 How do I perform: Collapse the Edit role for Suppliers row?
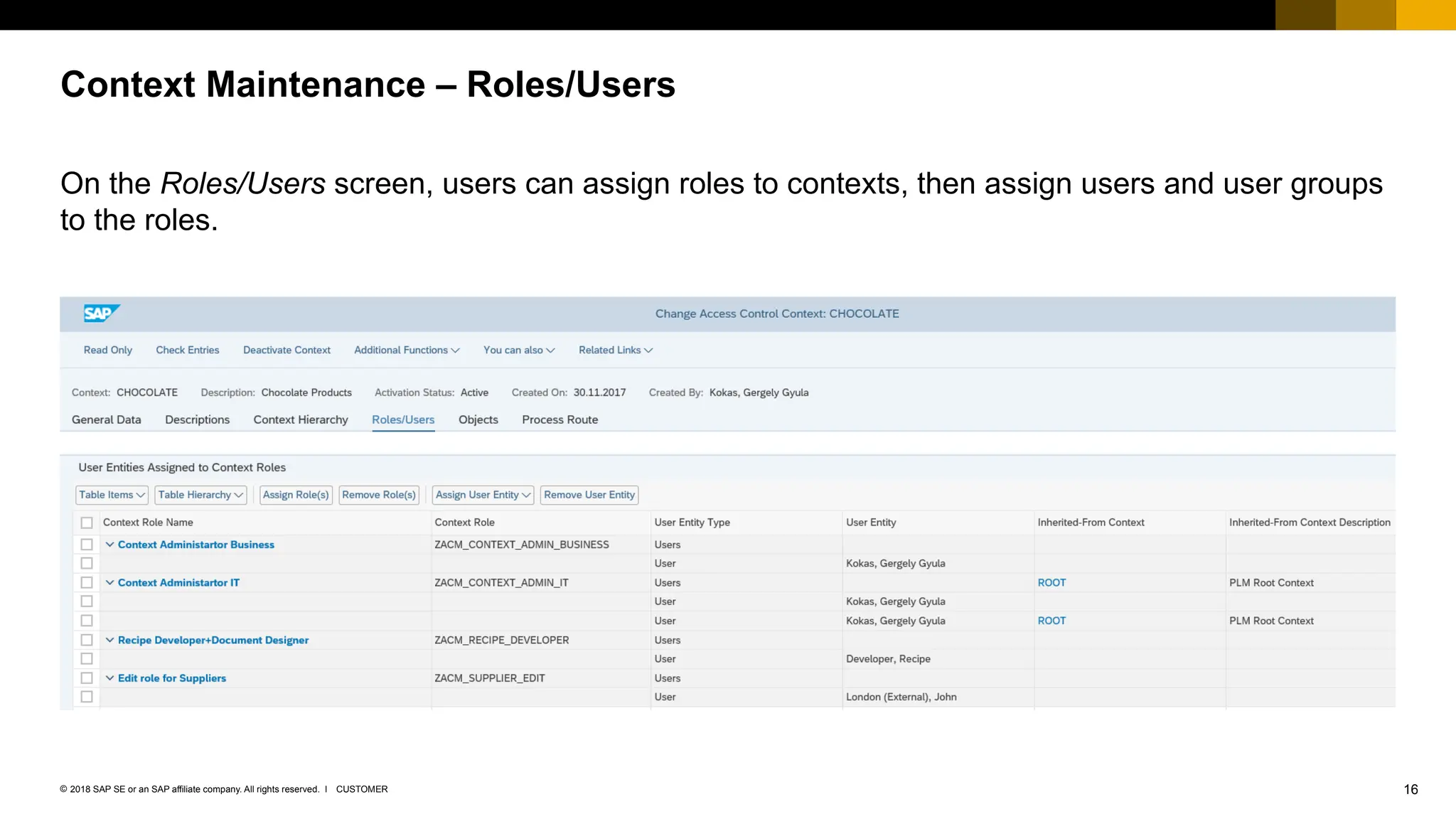109,678
